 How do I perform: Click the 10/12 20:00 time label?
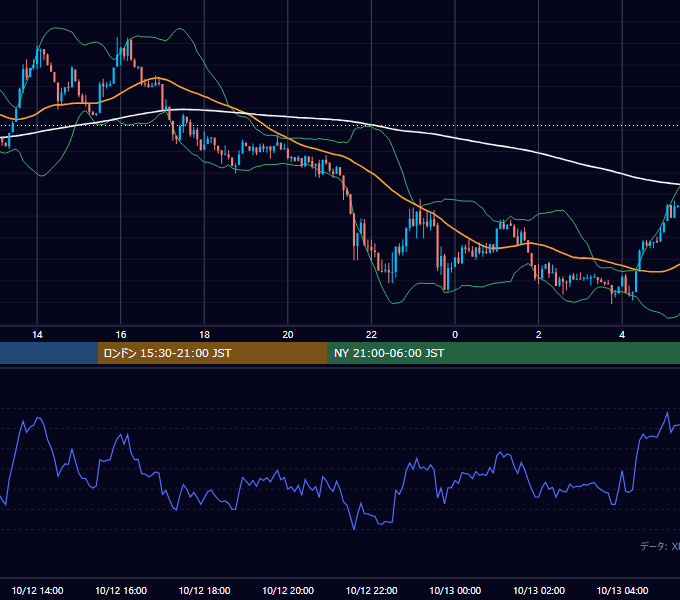click(288, 590)
